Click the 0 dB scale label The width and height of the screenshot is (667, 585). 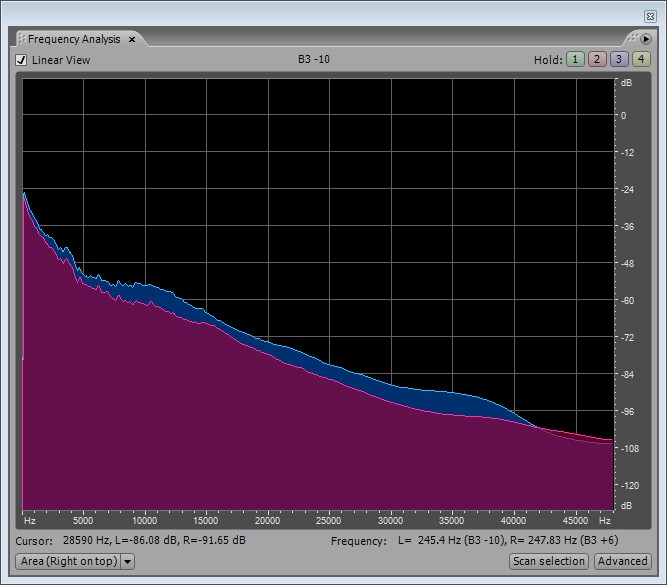pyautogui.click(x=623, y=116)
